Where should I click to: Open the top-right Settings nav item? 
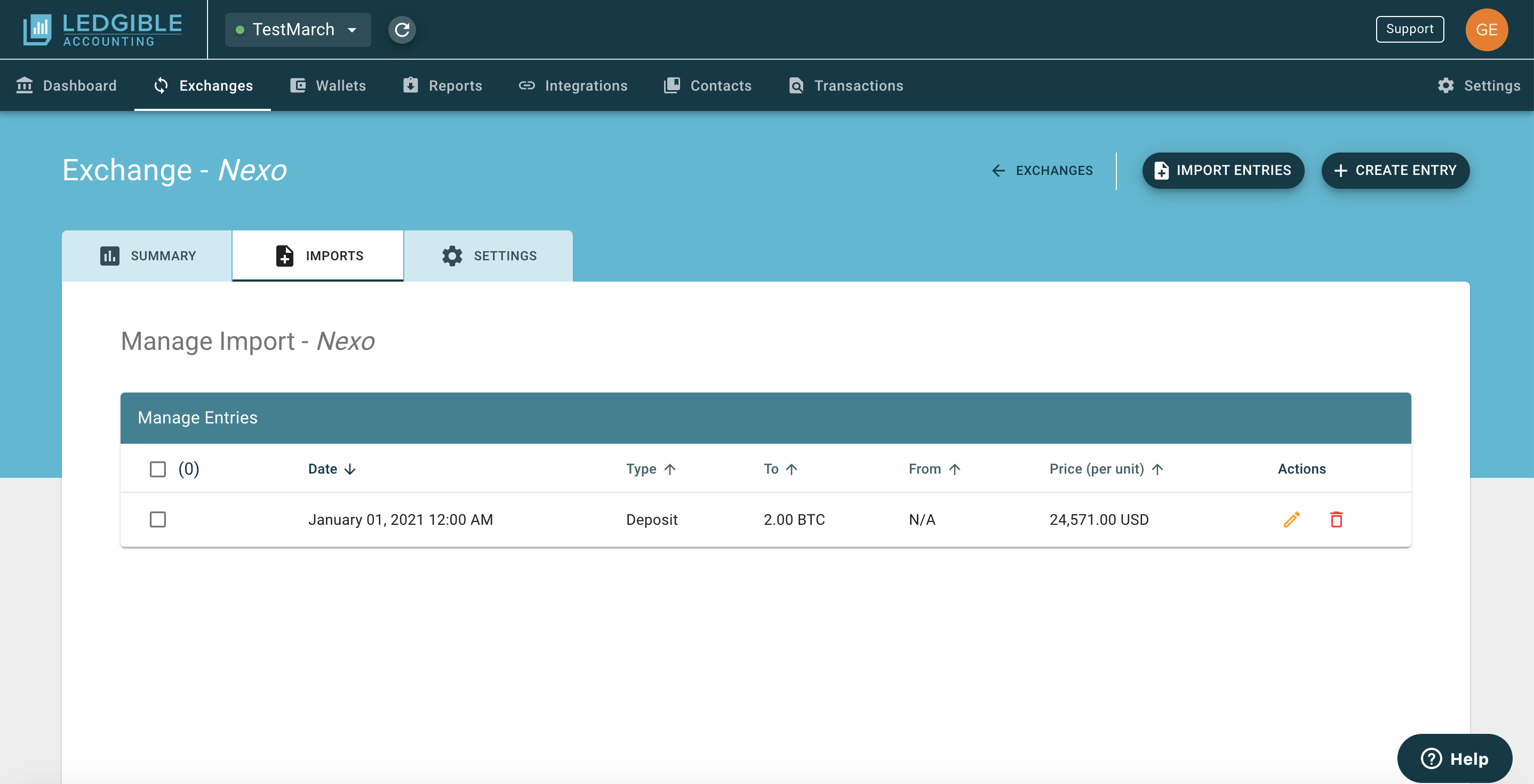click(x=1479, y=86)
